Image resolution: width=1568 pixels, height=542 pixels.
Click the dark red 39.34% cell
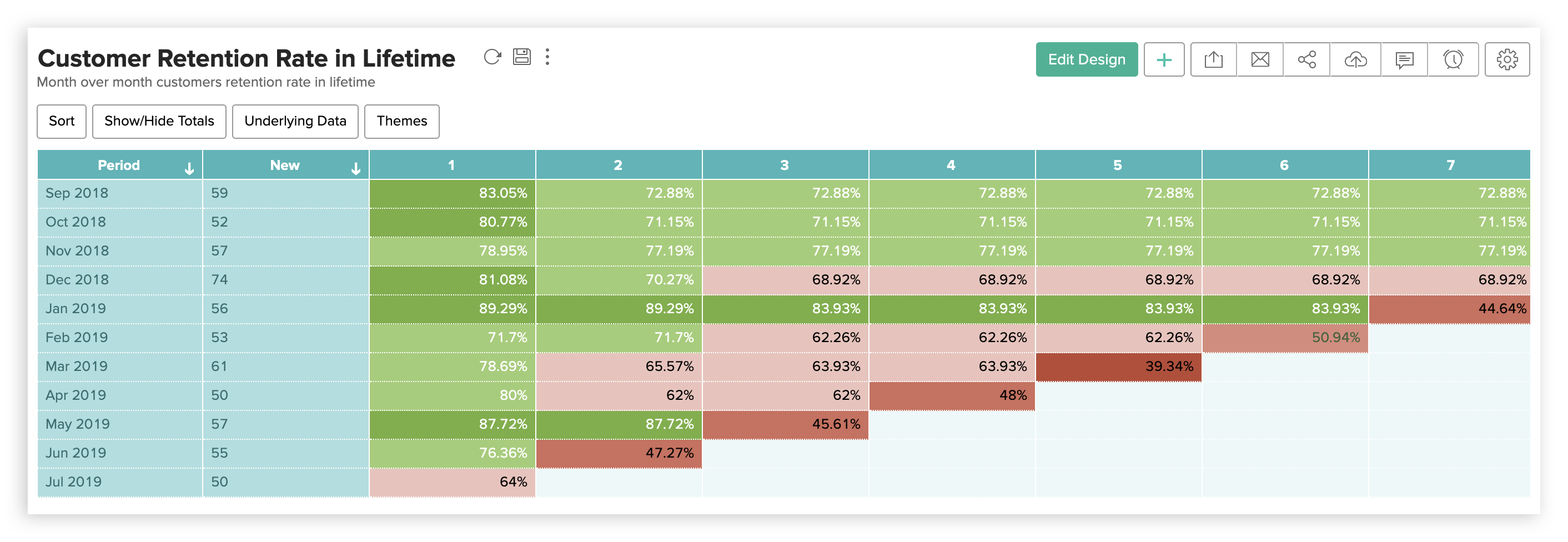click(1118, 367)
